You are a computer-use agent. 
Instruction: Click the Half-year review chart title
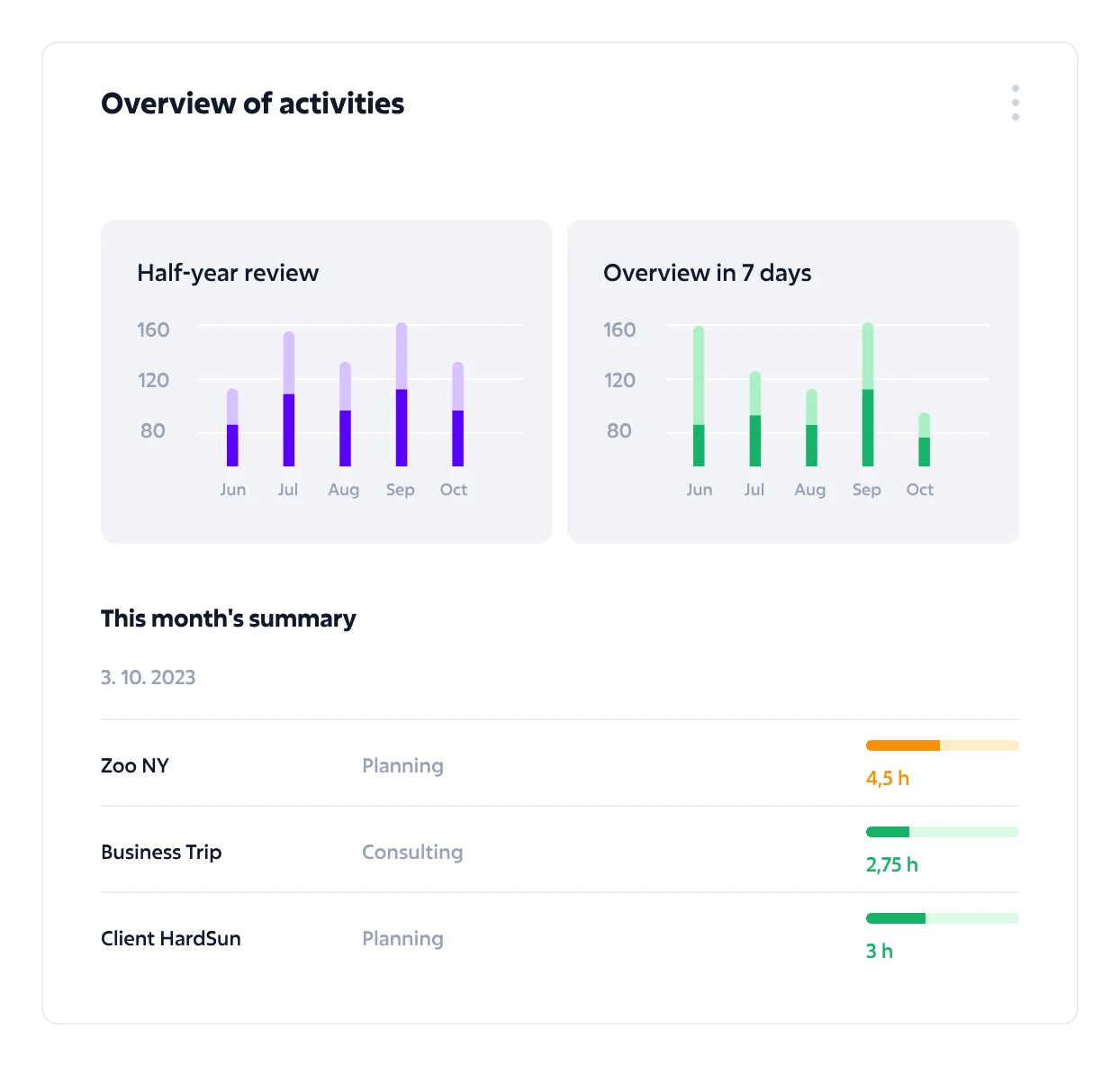[228, 273]
